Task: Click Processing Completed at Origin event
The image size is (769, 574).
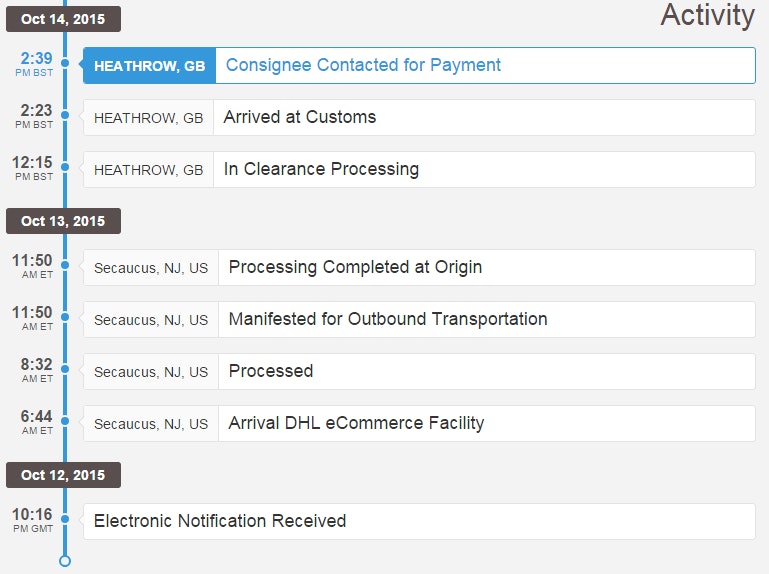Action: pyautogui.click(x=355, y=268)
